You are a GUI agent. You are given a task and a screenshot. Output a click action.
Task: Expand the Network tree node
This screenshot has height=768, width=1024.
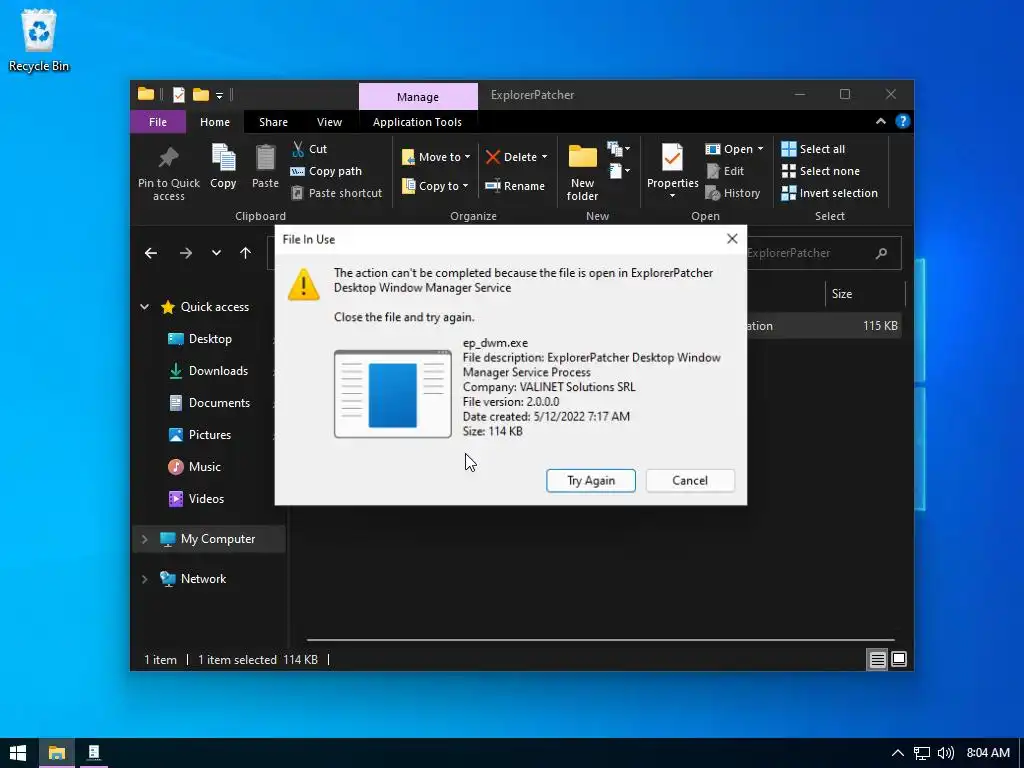tap(144, 579)
